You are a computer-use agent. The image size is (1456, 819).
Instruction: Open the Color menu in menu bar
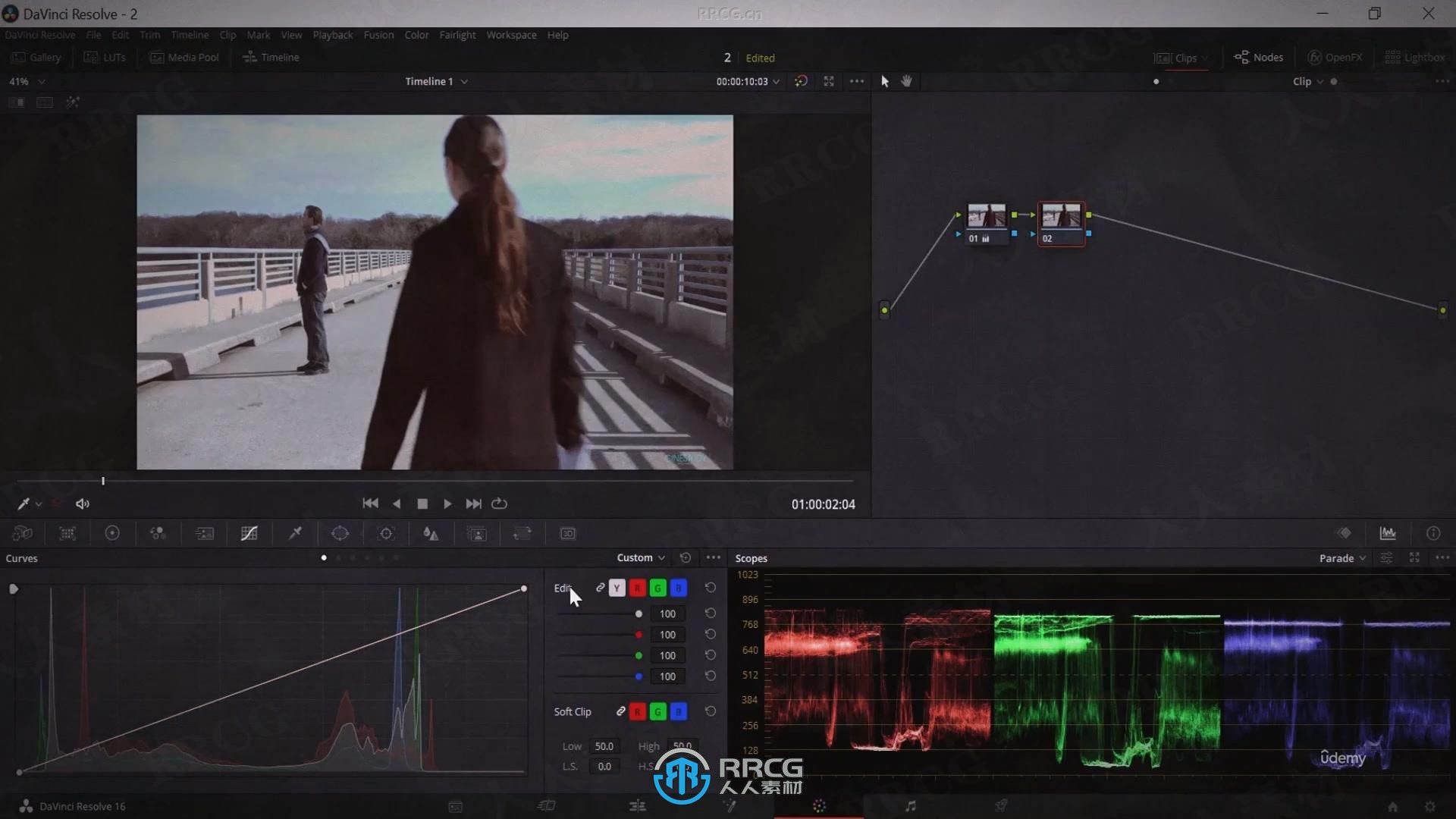(x=417, y=35)
